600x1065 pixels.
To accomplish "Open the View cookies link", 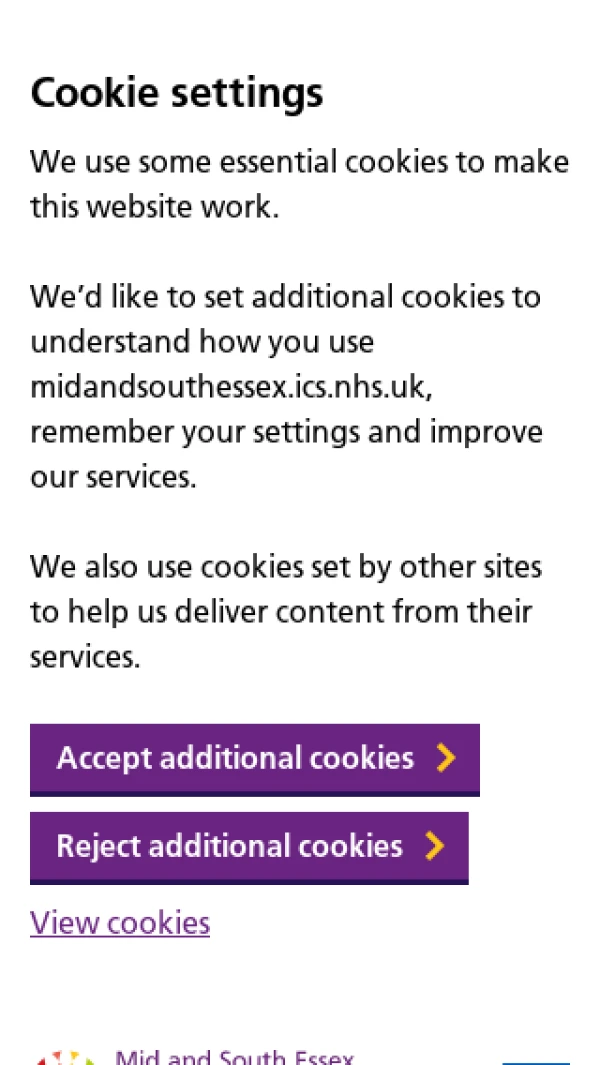I will (x=120, y=922).
